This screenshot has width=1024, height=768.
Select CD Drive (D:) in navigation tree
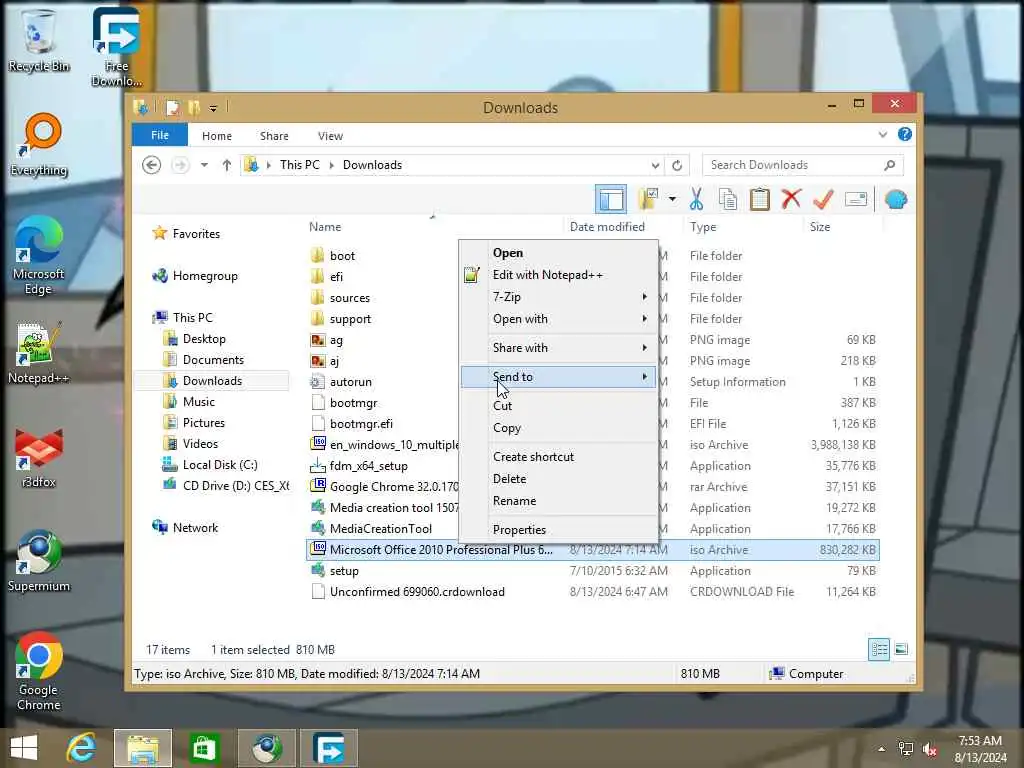coord(235,486)
